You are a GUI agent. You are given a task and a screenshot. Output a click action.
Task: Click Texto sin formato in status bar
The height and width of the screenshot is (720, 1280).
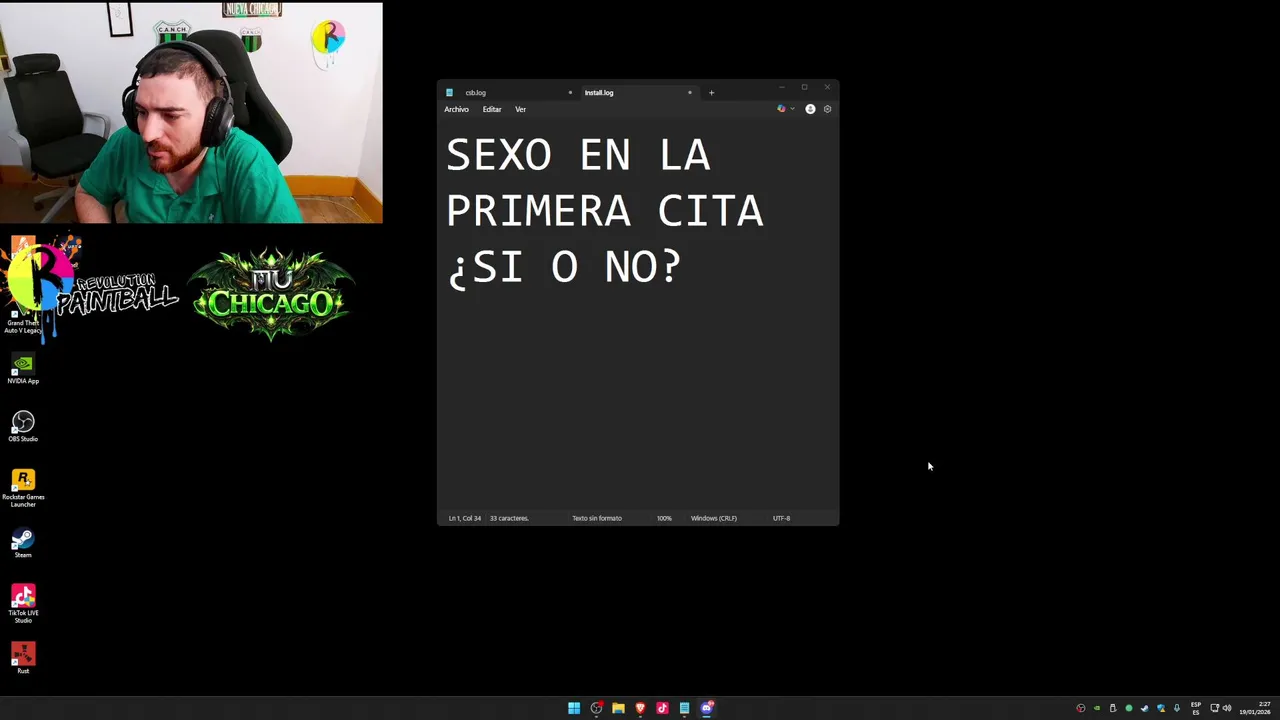coord(597,518)
